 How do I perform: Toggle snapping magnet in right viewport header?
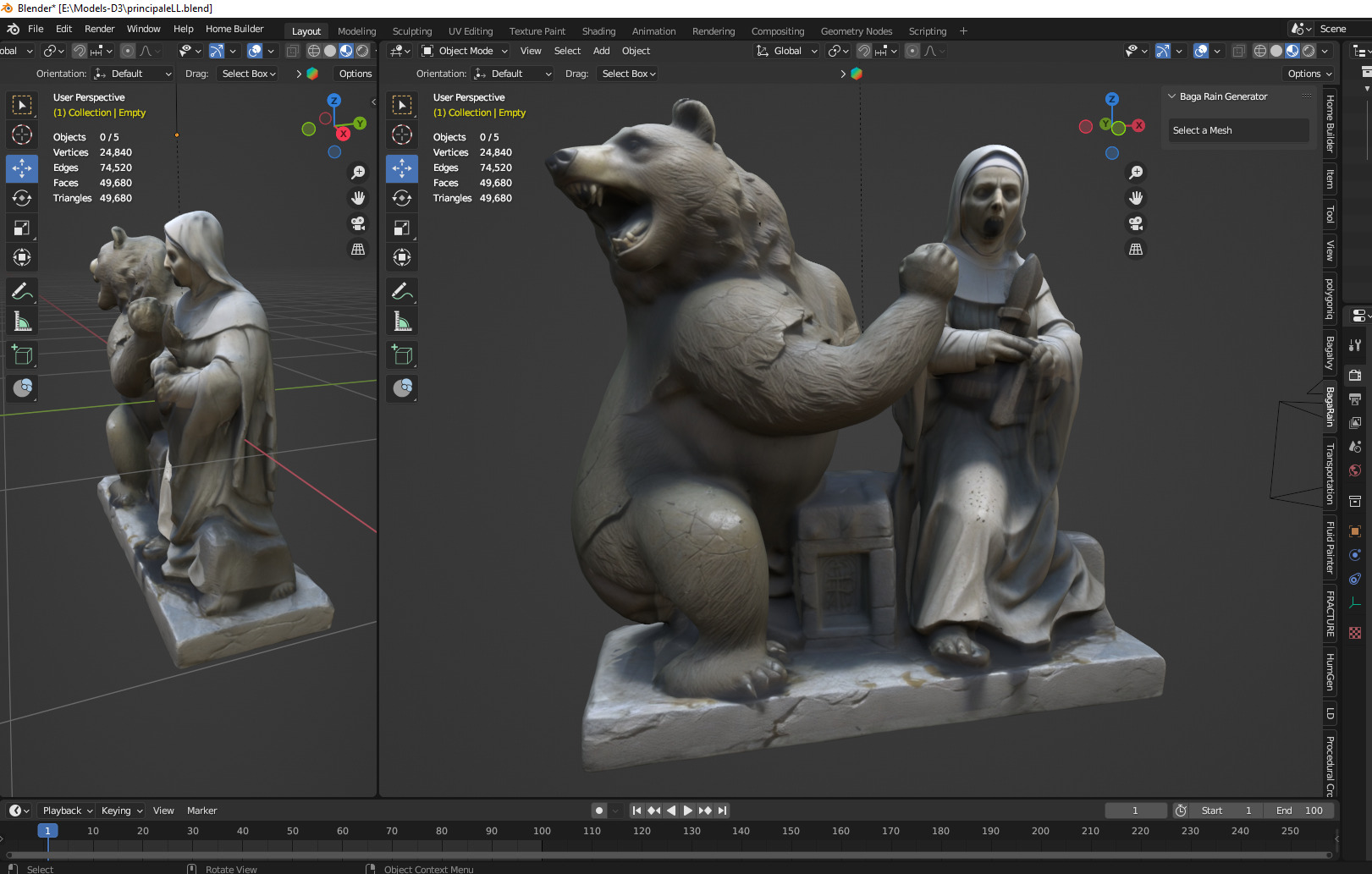pos(863,51)
